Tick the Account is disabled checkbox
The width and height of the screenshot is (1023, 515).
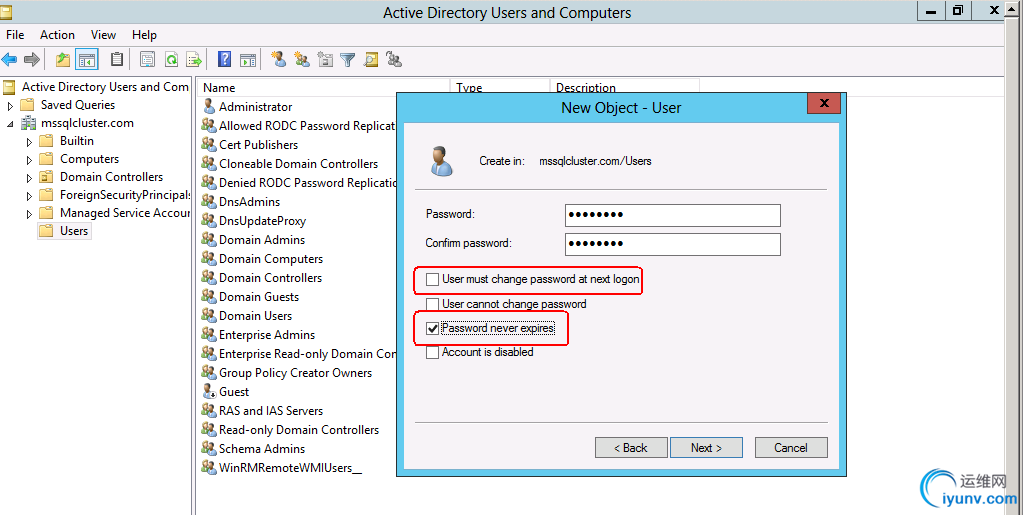[x=433, y=352]
